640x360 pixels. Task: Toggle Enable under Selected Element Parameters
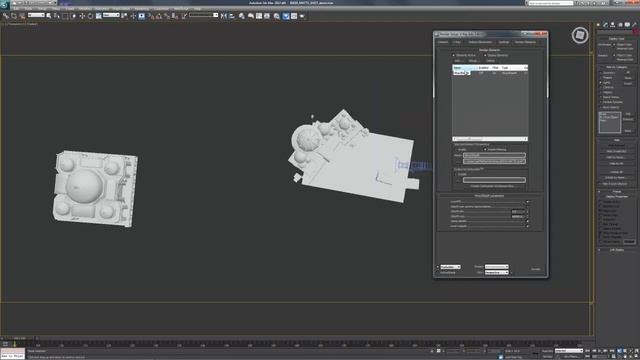(x=456, y=149)
